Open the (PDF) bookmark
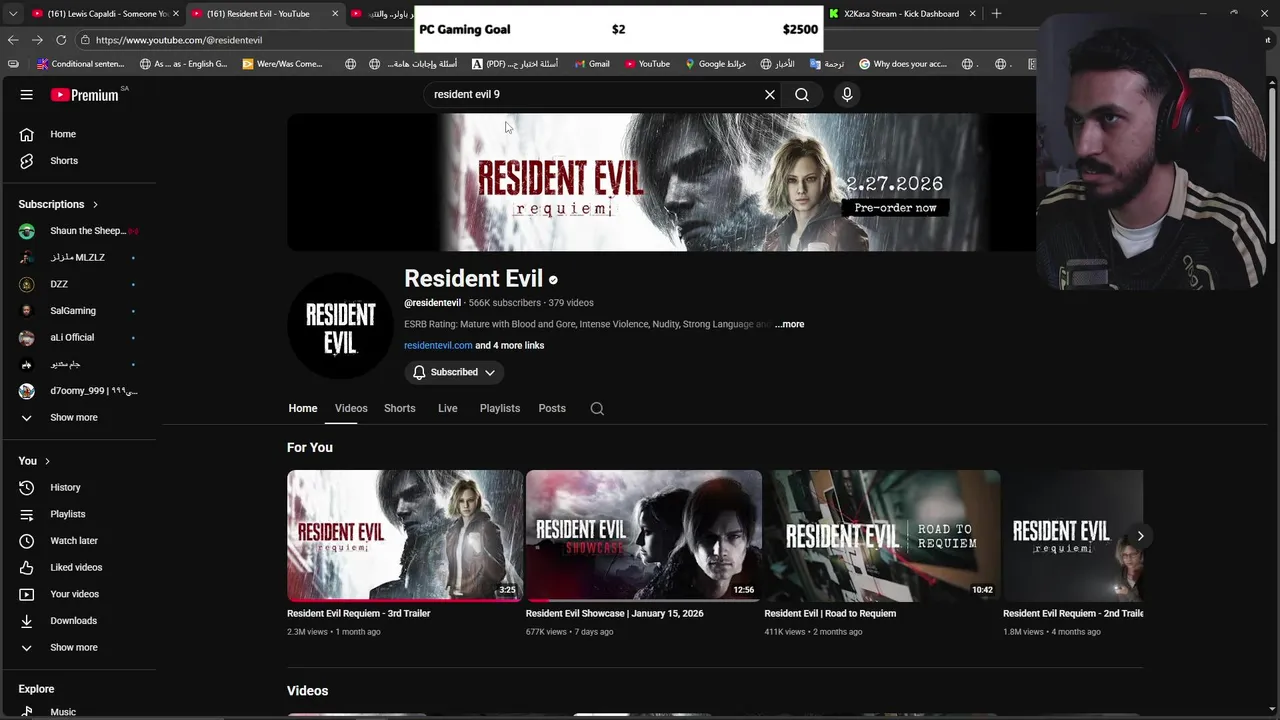1280x720 pixels. 515,64
